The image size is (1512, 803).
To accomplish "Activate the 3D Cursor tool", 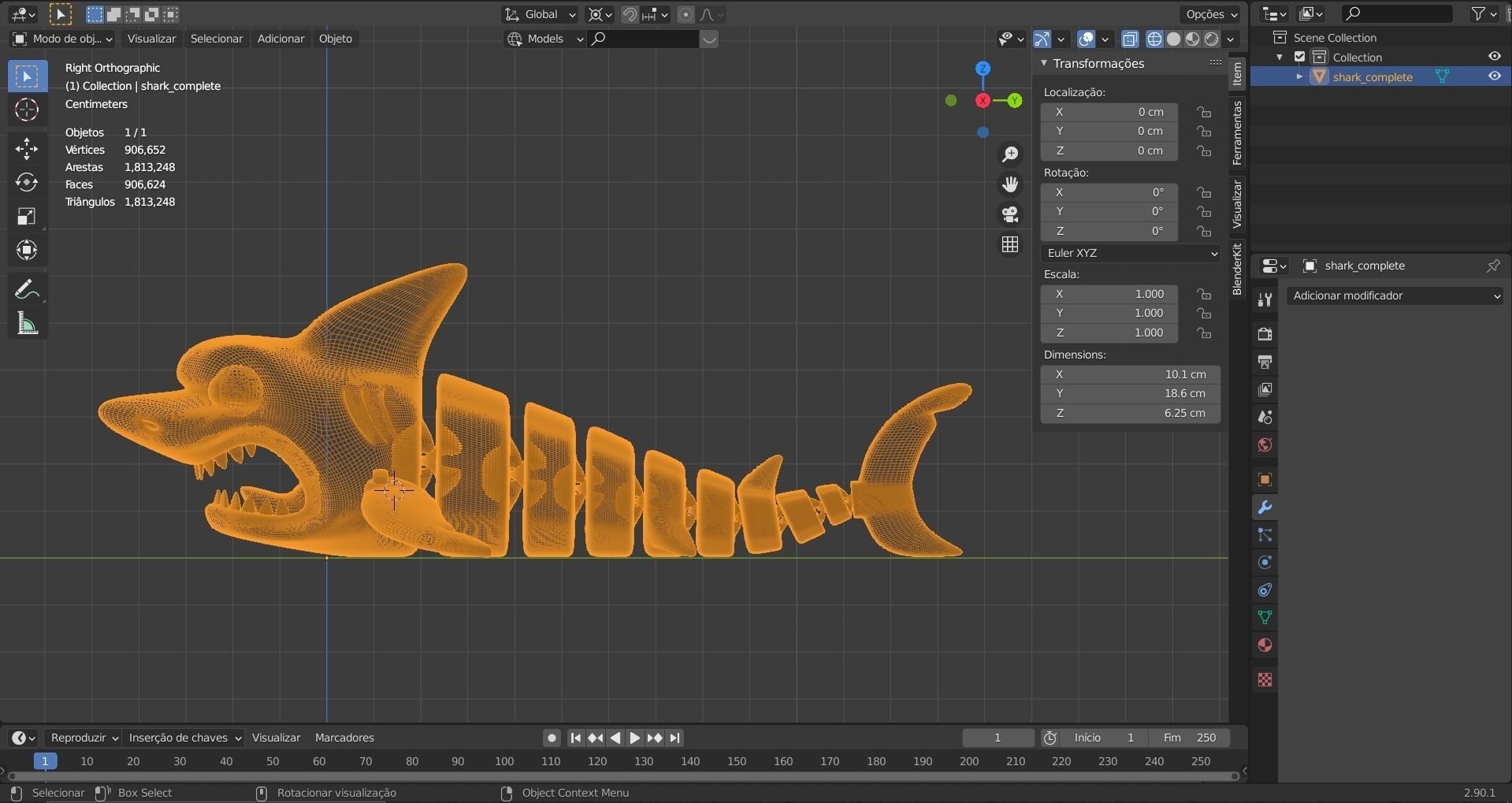I will (27, 110).
